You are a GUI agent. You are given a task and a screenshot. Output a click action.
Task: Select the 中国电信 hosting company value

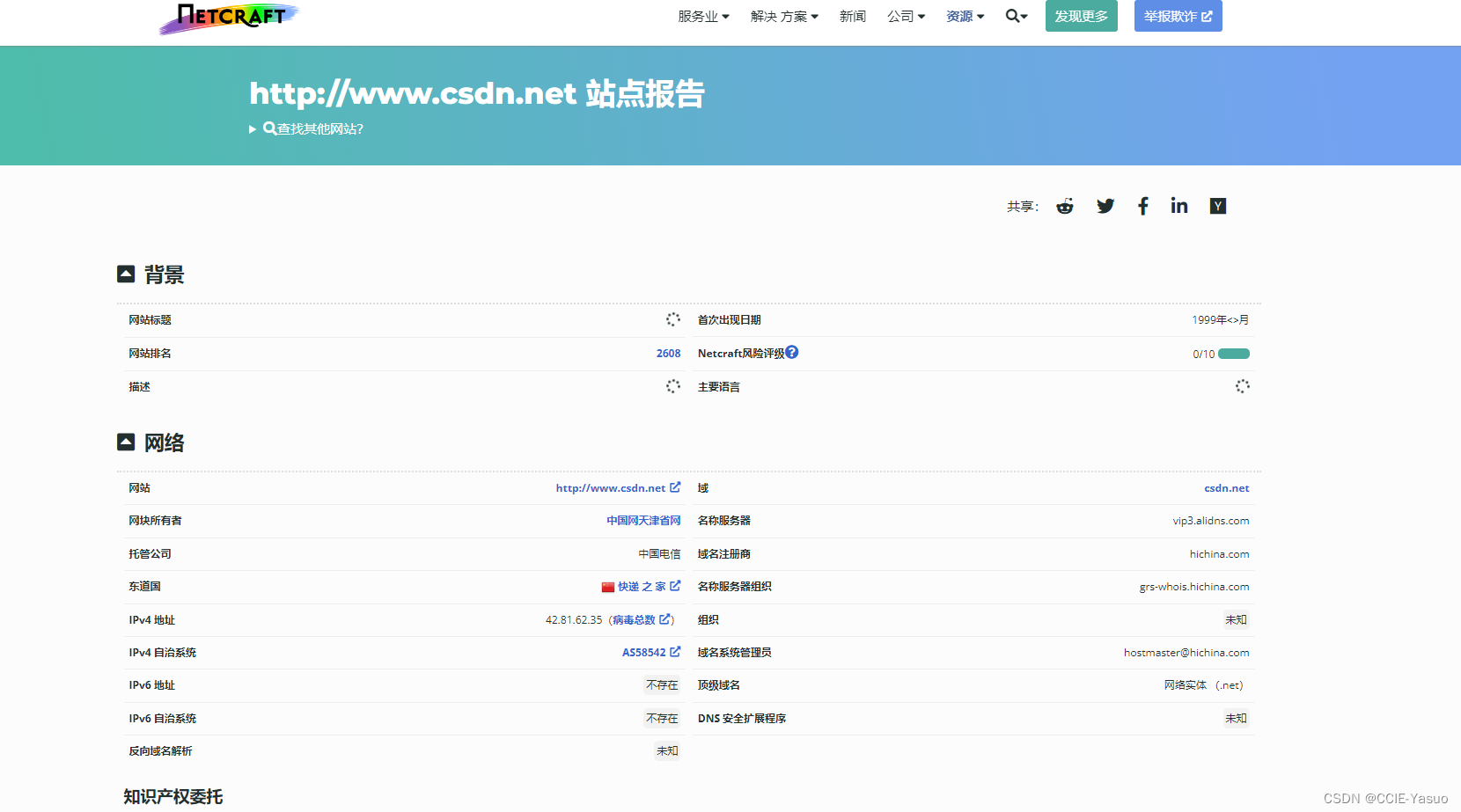[x=659, y=554]
